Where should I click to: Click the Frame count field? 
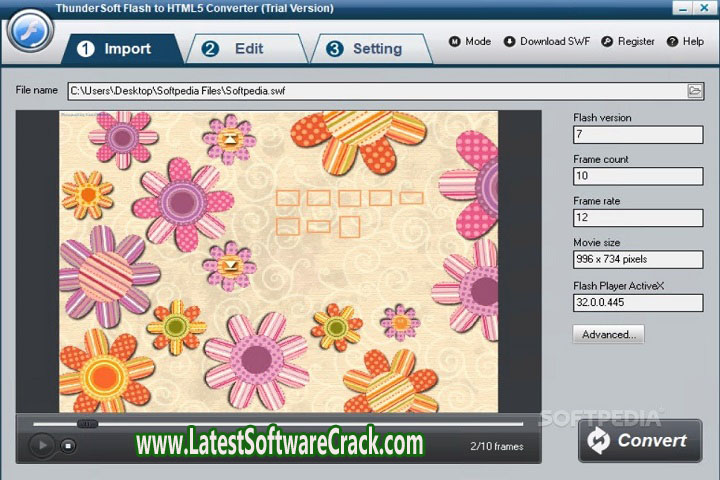click(638, 175)
